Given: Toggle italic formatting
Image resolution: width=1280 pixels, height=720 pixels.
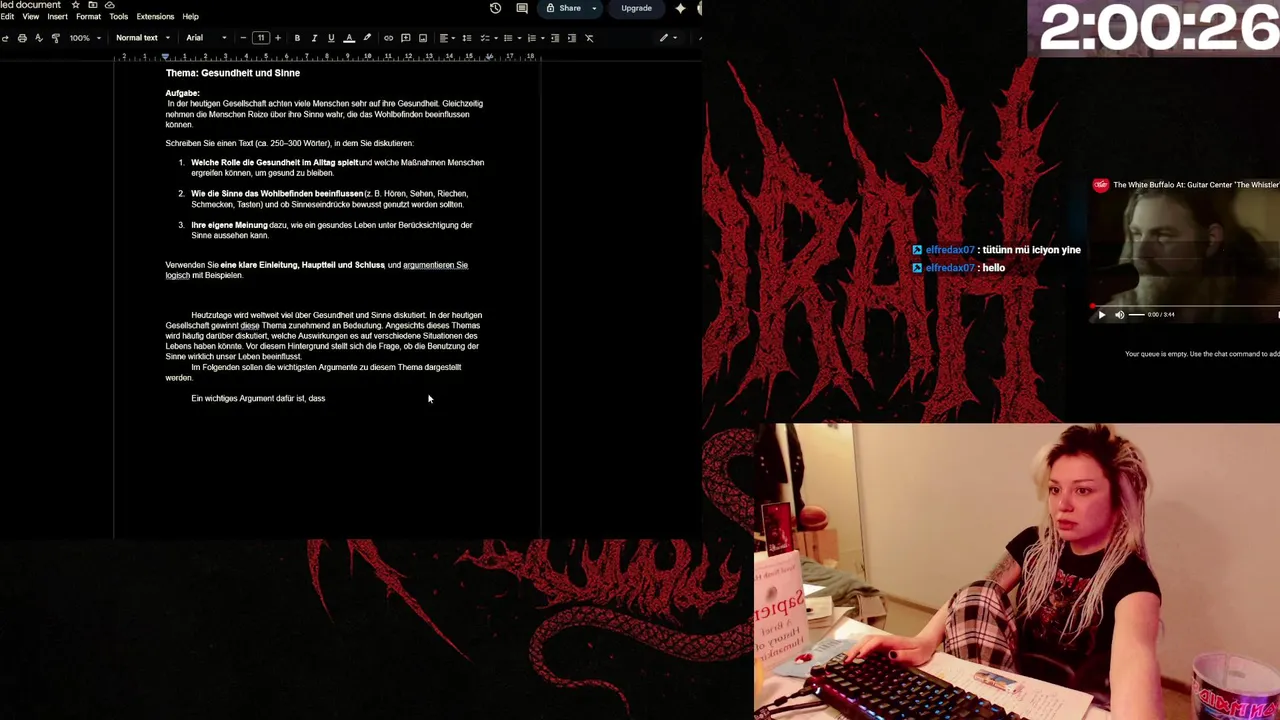Looking at the screenshot, I should coord(314,38).
